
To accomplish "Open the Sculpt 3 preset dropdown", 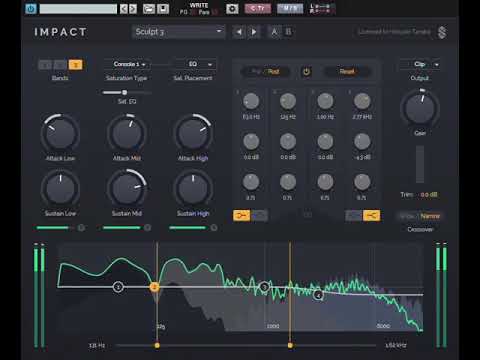I will coord(178,32).
